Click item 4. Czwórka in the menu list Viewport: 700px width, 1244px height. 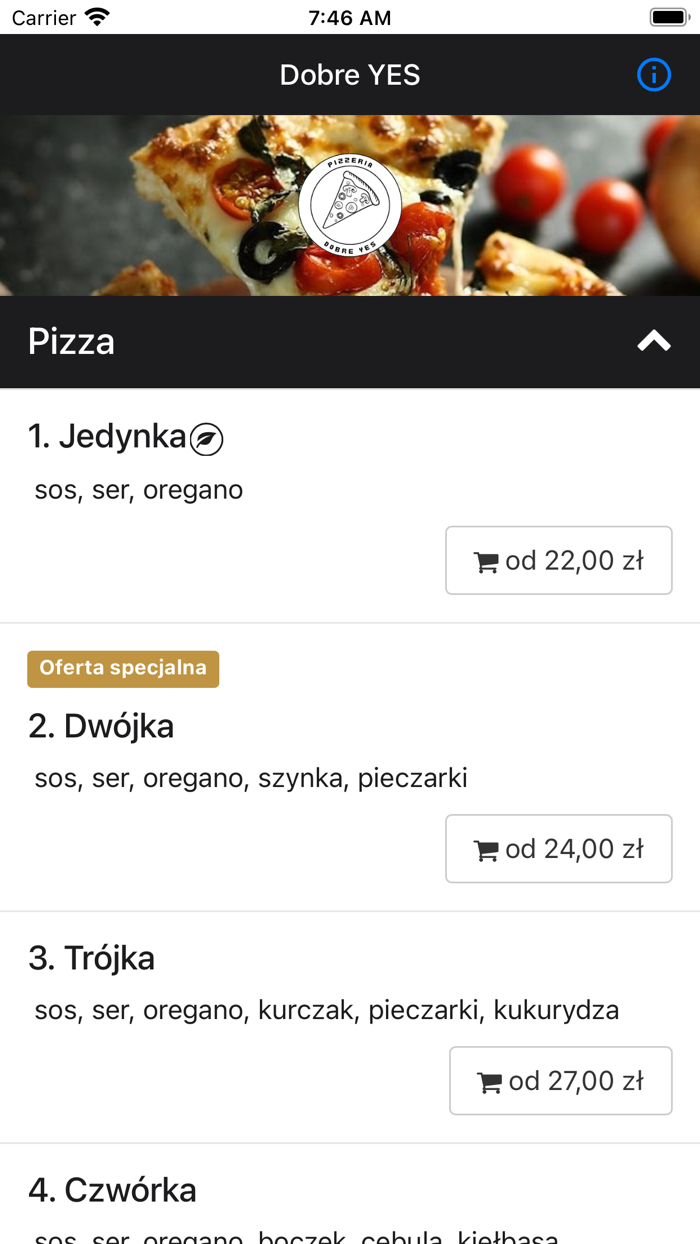coord(113,1190)
